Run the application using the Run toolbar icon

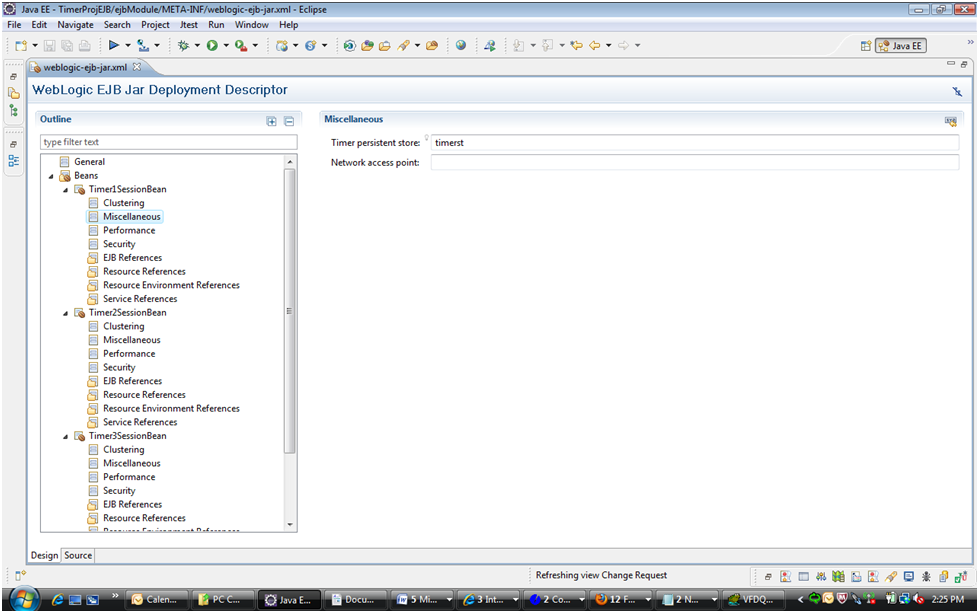[x=212, y=45]
